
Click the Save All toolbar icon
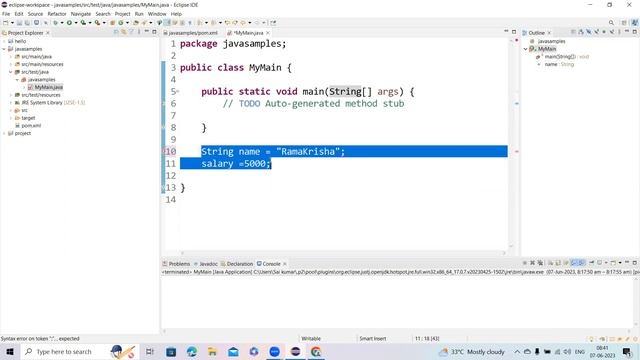click(x=27, y=23)
